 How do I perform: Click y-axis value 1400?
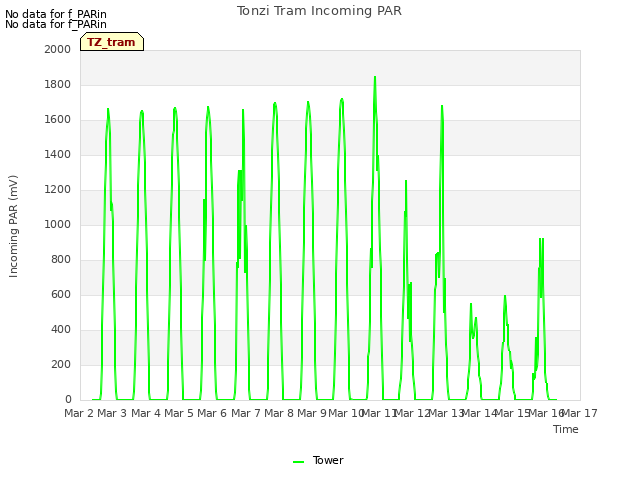coord(58,154)
